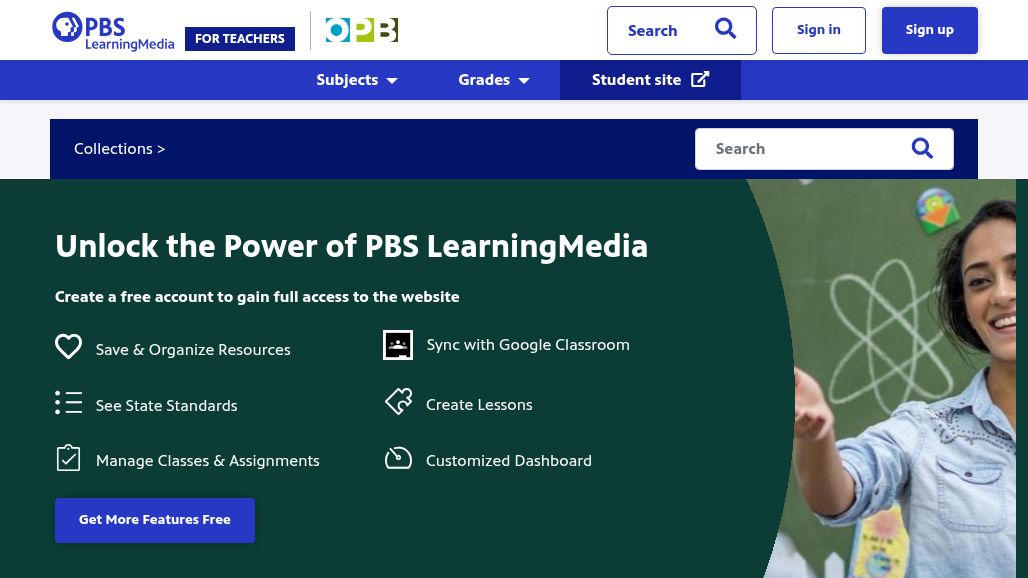Click the FOR TEACHERS badge
The height and width of the screenshot is (578, 1028).
(240, 39)
